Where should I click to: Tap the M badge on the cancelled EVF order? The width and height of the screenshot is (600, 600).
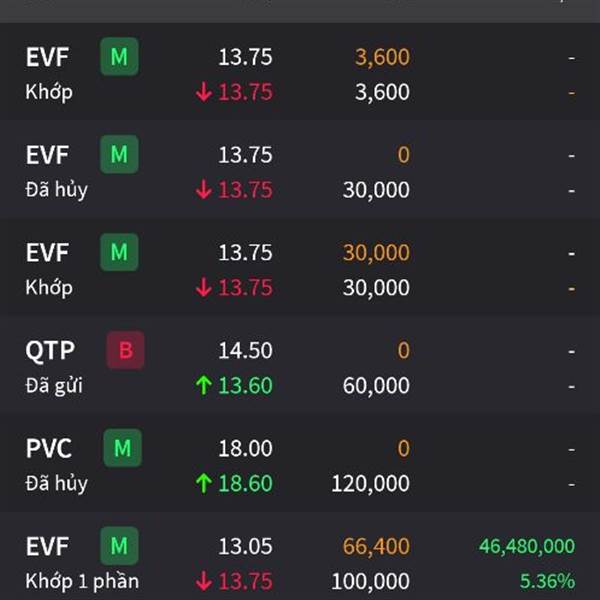[119, 155]
